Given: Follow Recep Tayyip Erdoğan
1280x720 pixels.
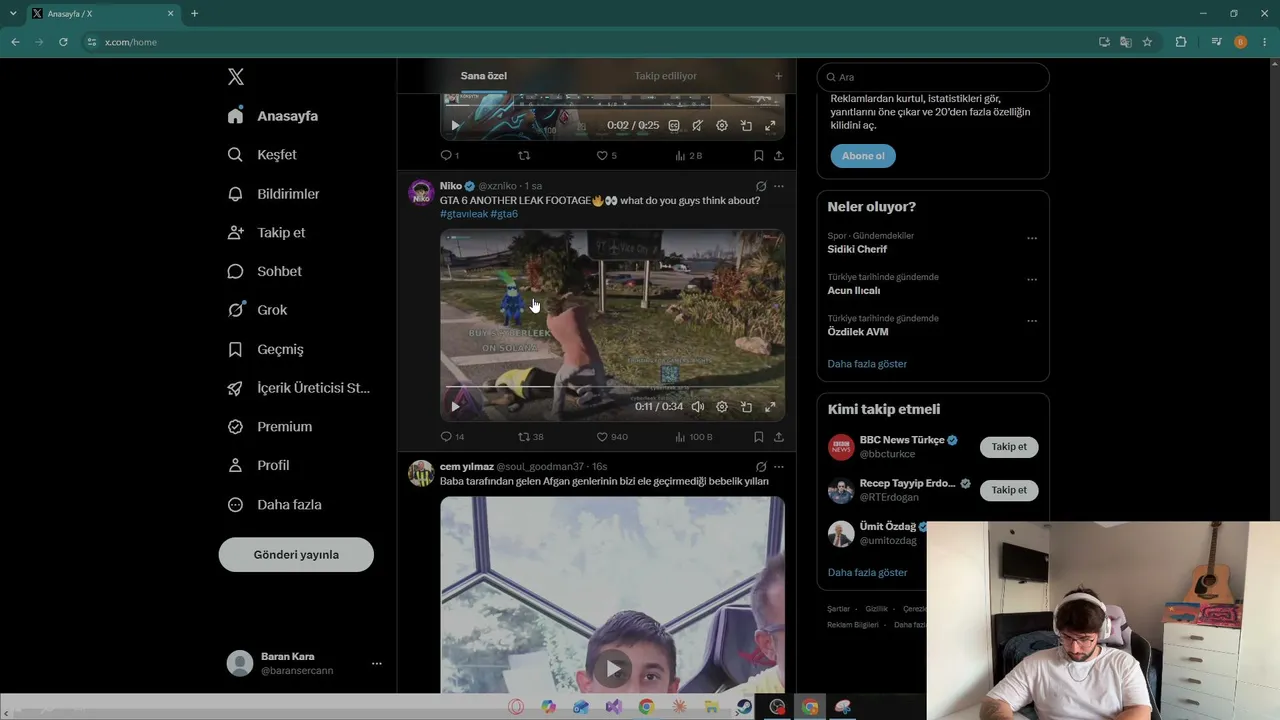Looking at the screenshot, I should pos(1009,490).
